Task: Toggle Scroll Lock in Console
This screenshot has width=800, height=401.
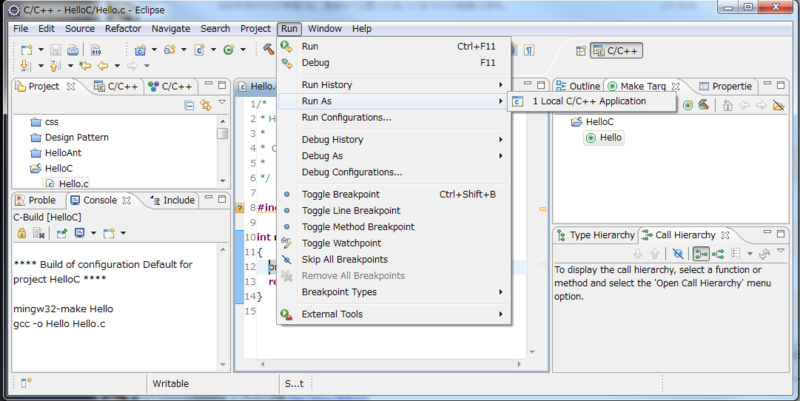Action: pos(22,233)
